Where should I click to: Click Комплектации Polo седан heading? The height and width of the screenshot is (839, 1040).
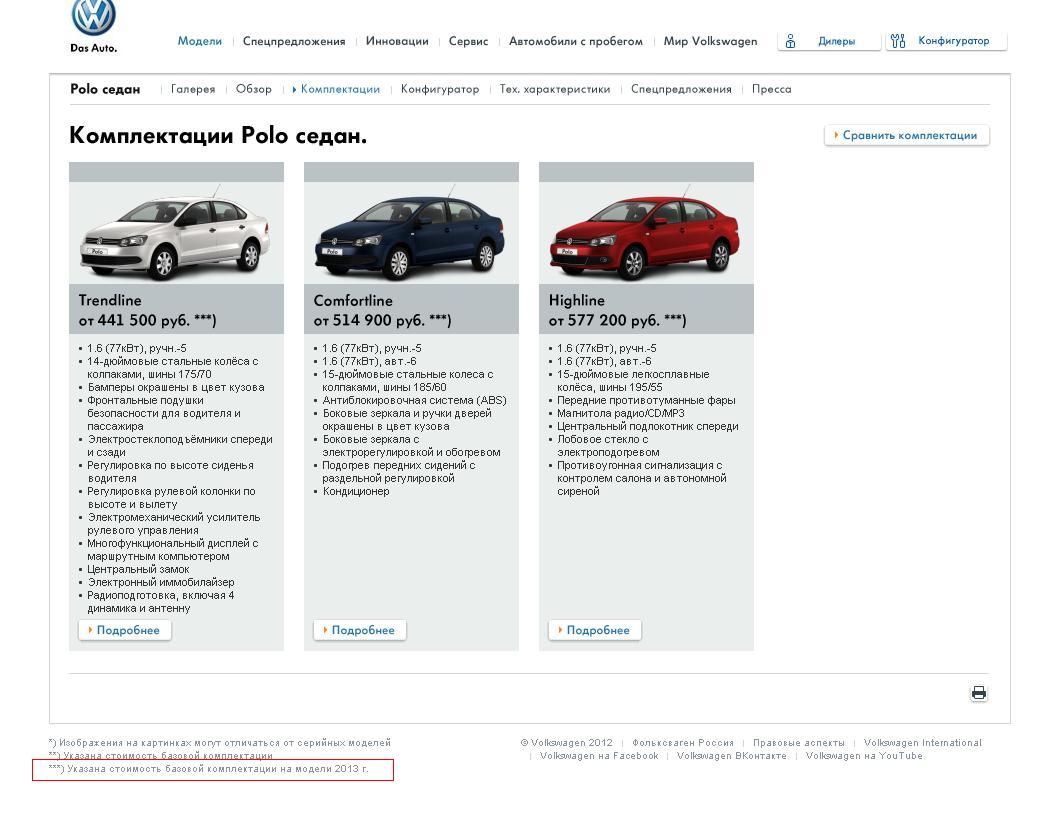click(218, 135)
